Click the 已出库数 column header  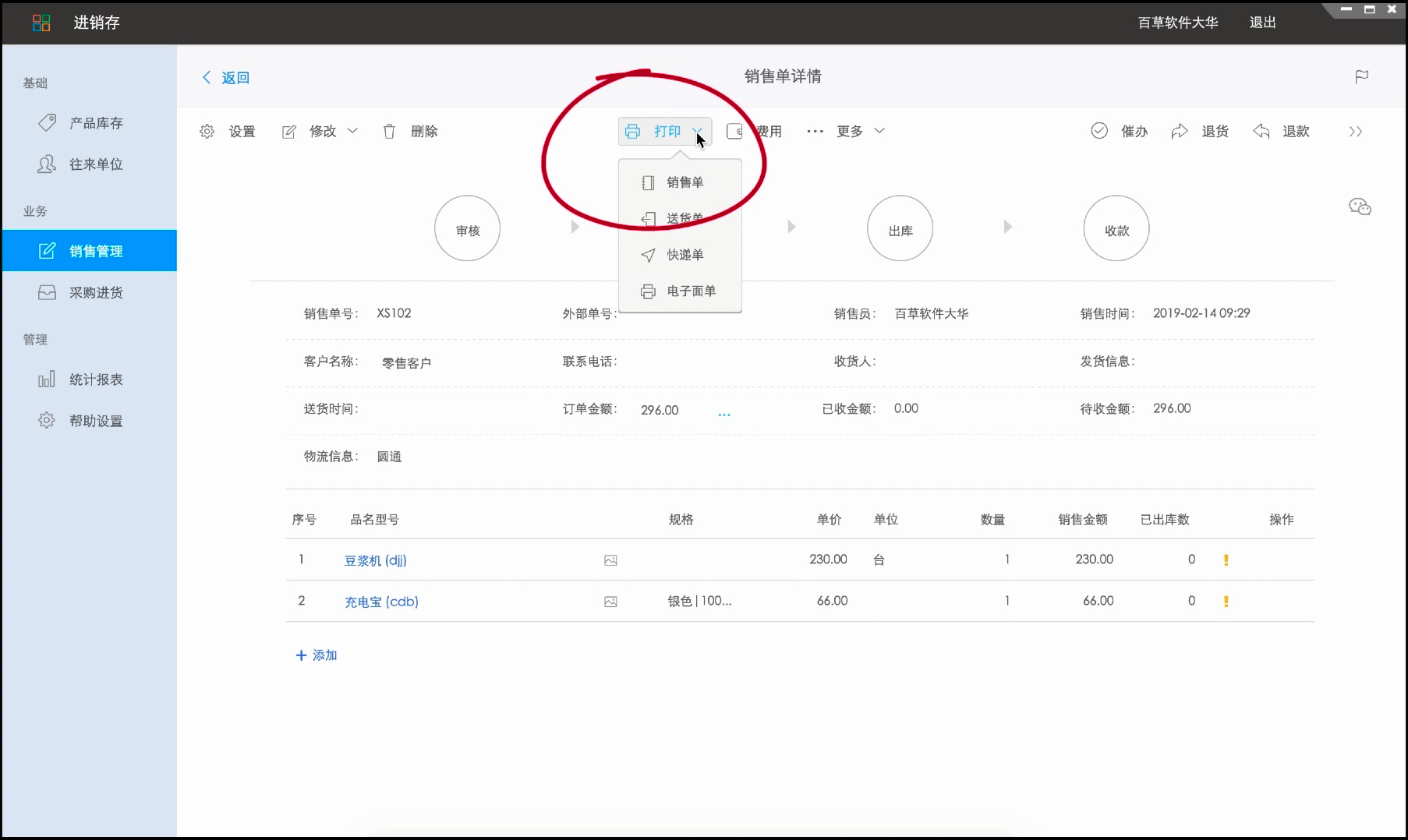point(1165,520)
